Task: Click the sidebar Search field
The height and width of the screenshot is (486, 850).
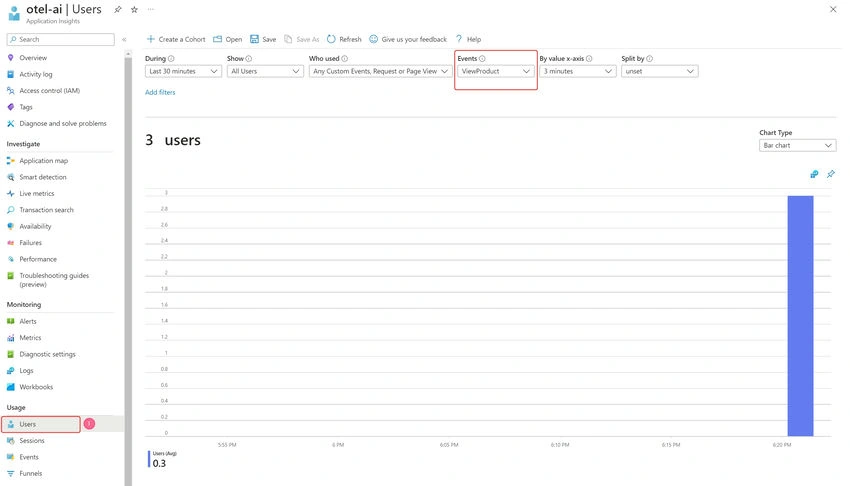Action: (61, 40)
